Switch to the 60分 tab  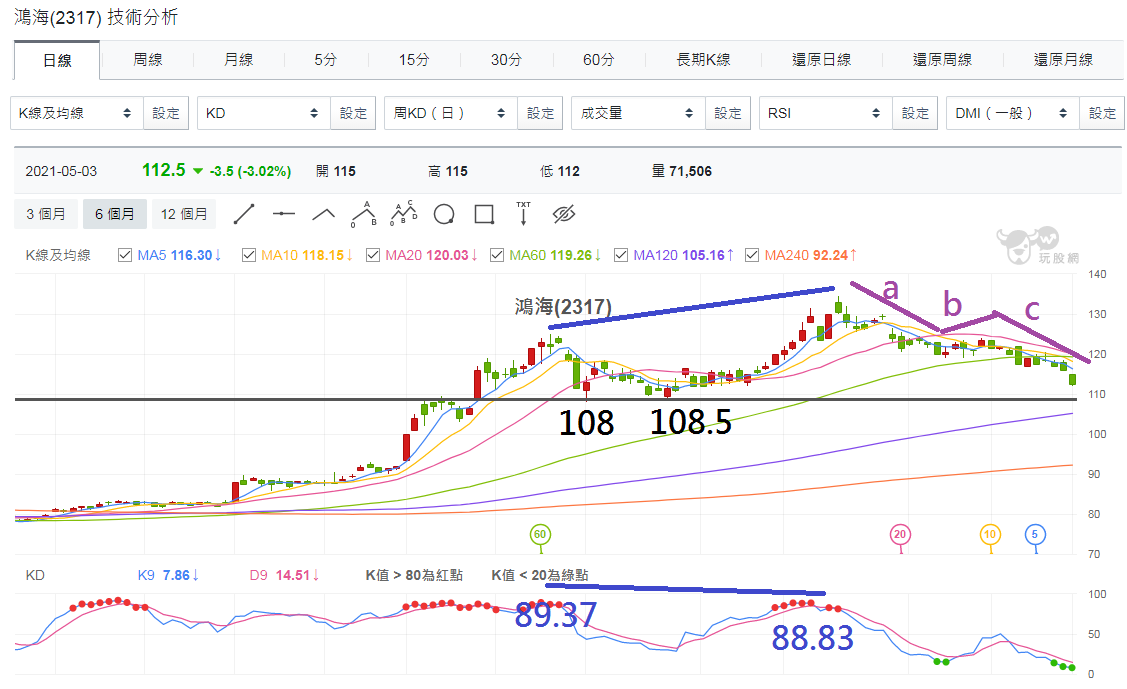[598, 60]
